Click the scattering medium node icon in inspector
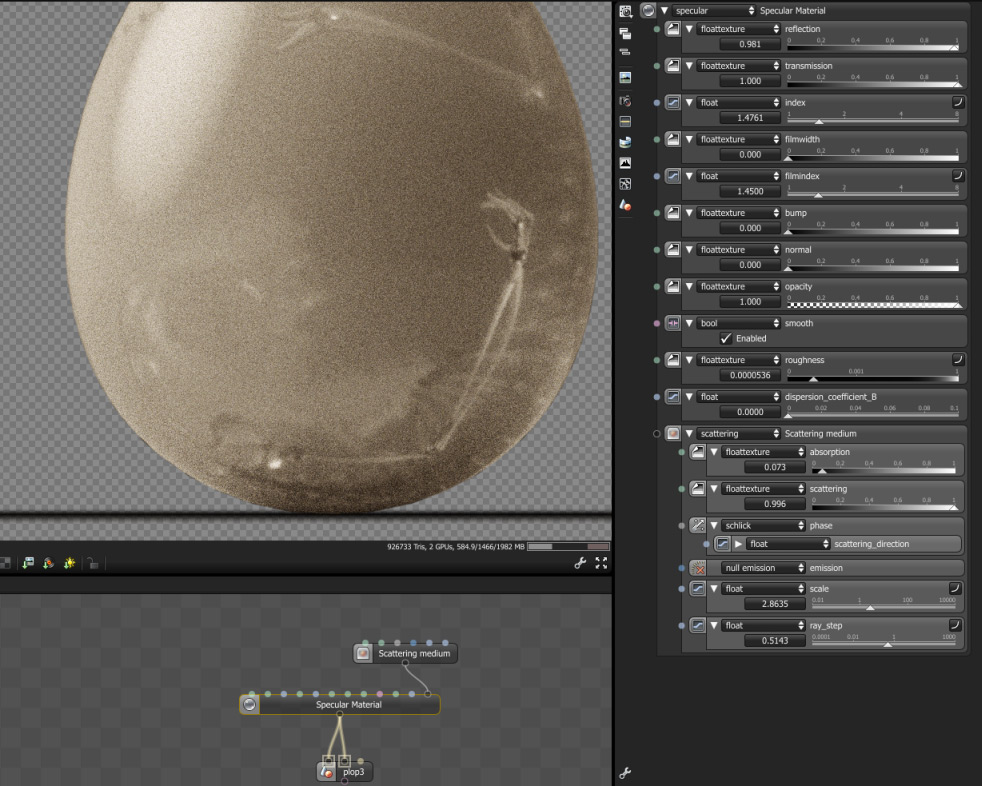This screenshot has width=982, height=786. pos(673,433)
